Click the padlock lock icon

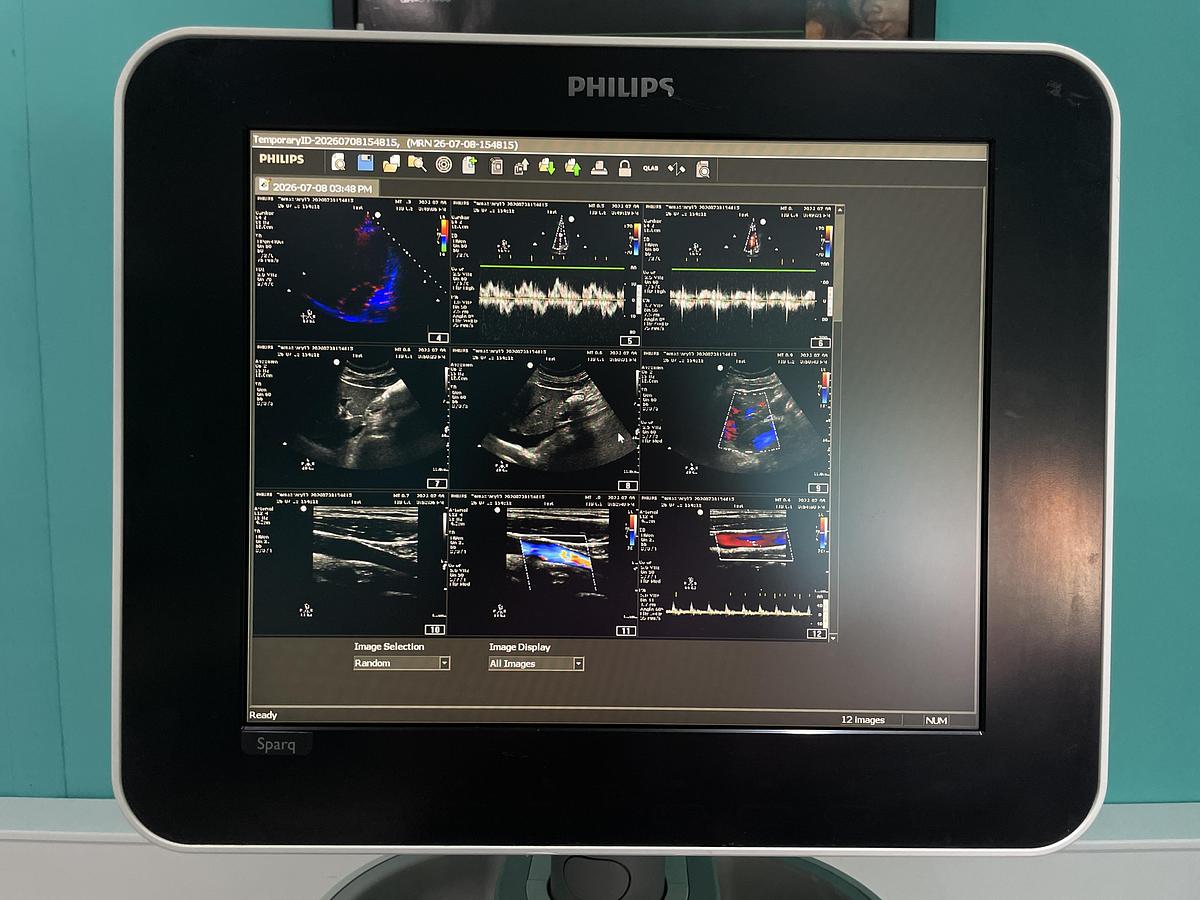point(625,167)
